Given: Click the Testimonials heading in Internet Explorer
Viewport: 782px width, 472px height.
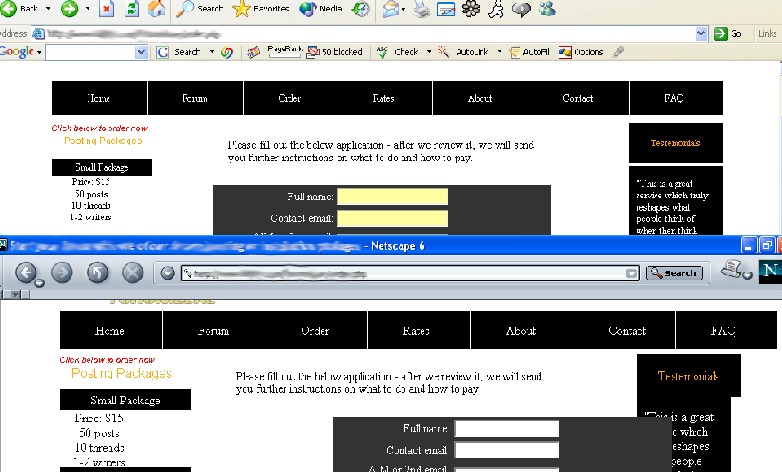Looking at the screenshot, I should pos(675,143).
